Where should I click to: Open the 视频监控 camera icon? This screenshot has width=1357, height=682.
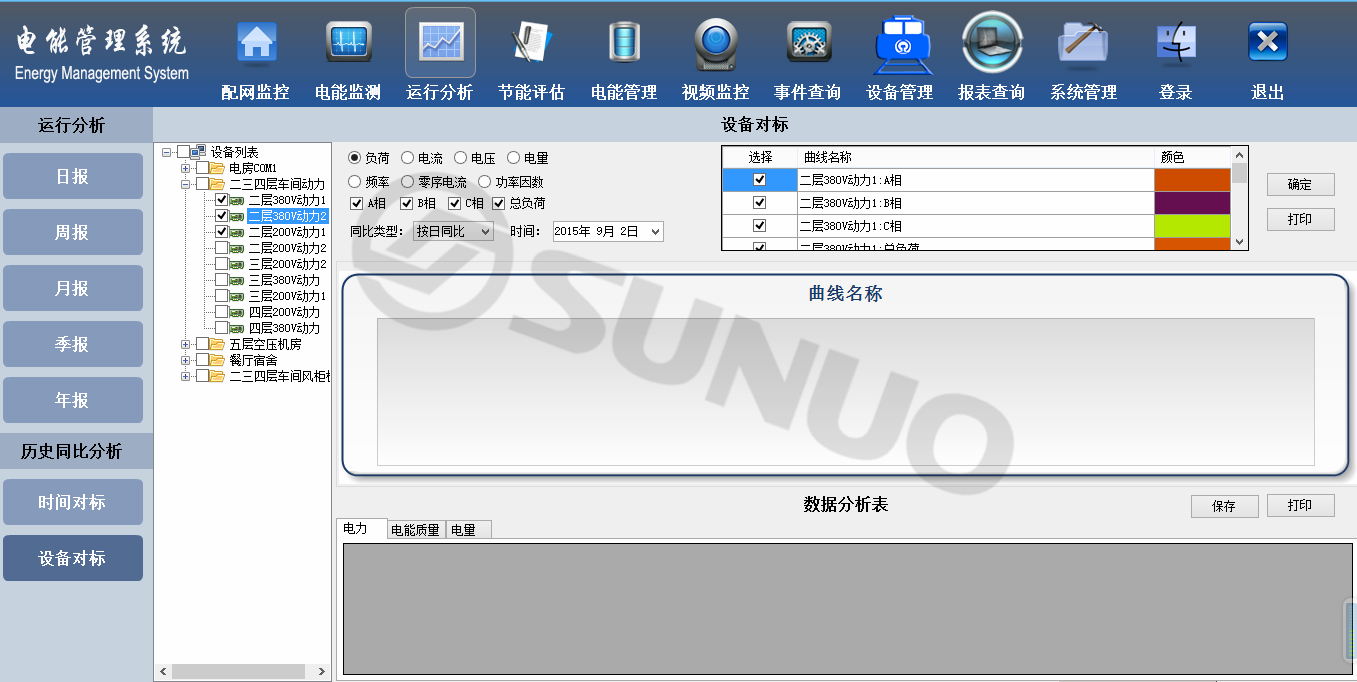(x=715, y=43)
